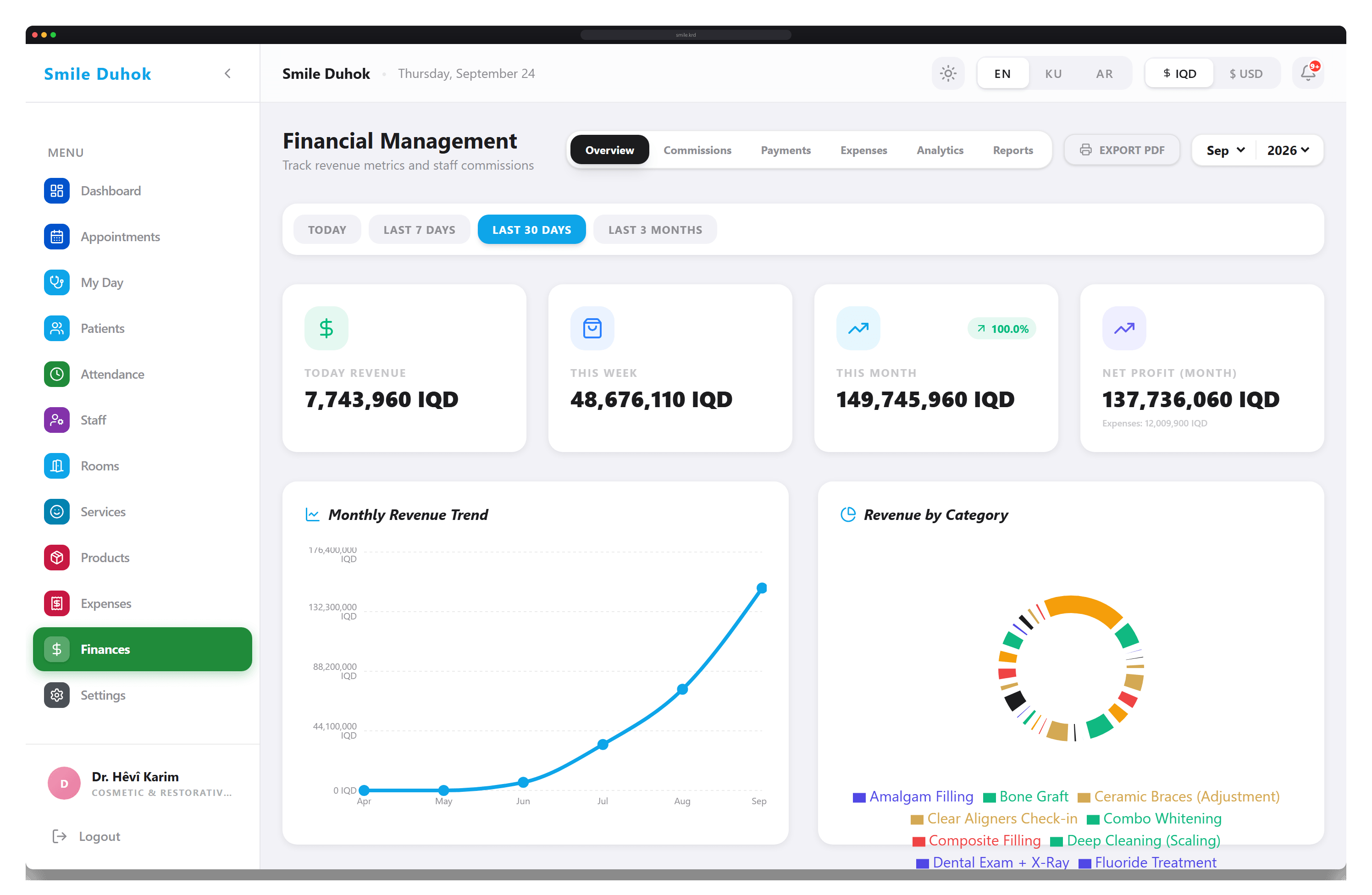1372x895 pixels.
Task: Switch to Expenses tab
Action: pyautogui.click(x=863, y=150)
